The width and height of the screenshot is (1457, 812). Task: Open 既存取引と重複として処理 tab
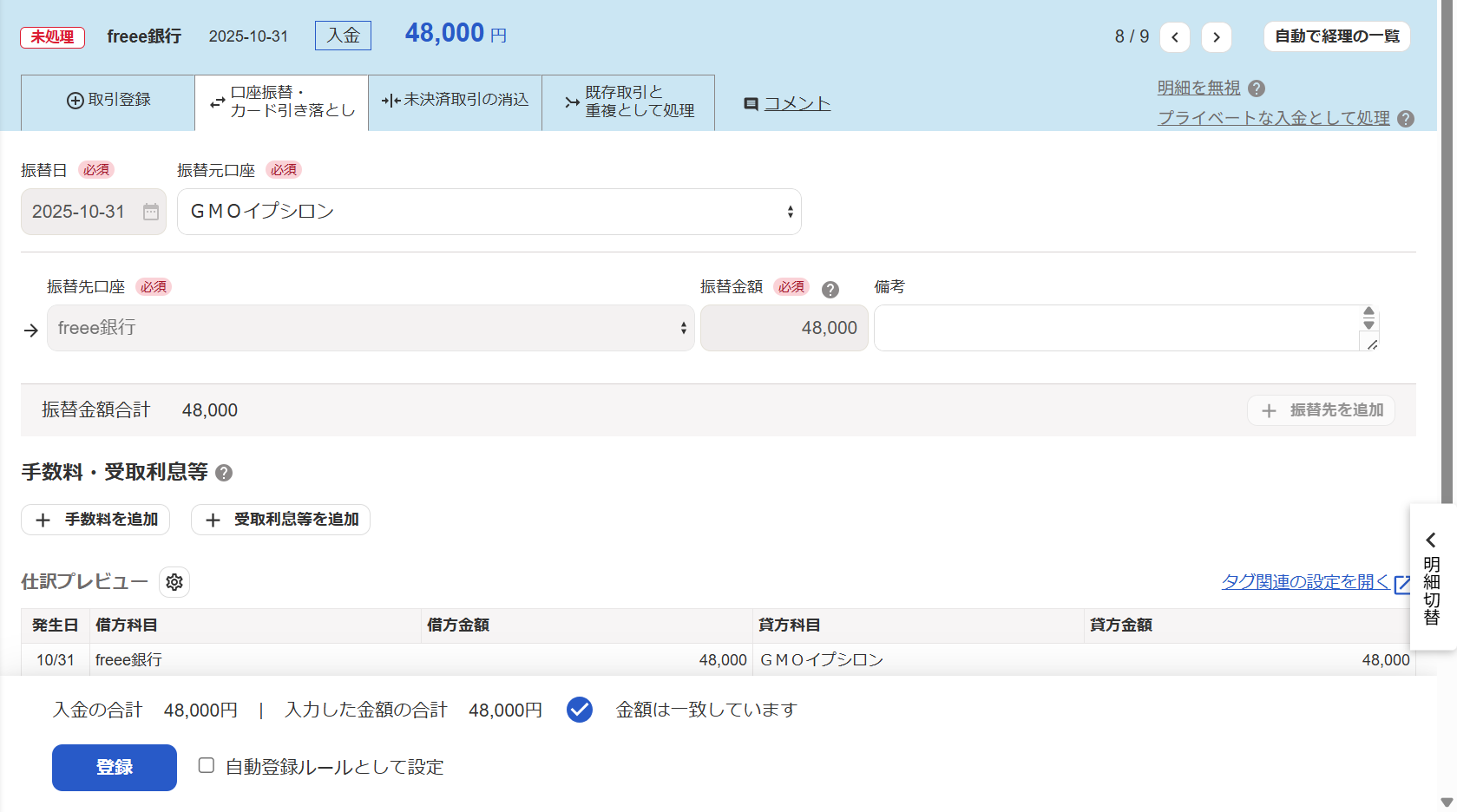[628, 102]
